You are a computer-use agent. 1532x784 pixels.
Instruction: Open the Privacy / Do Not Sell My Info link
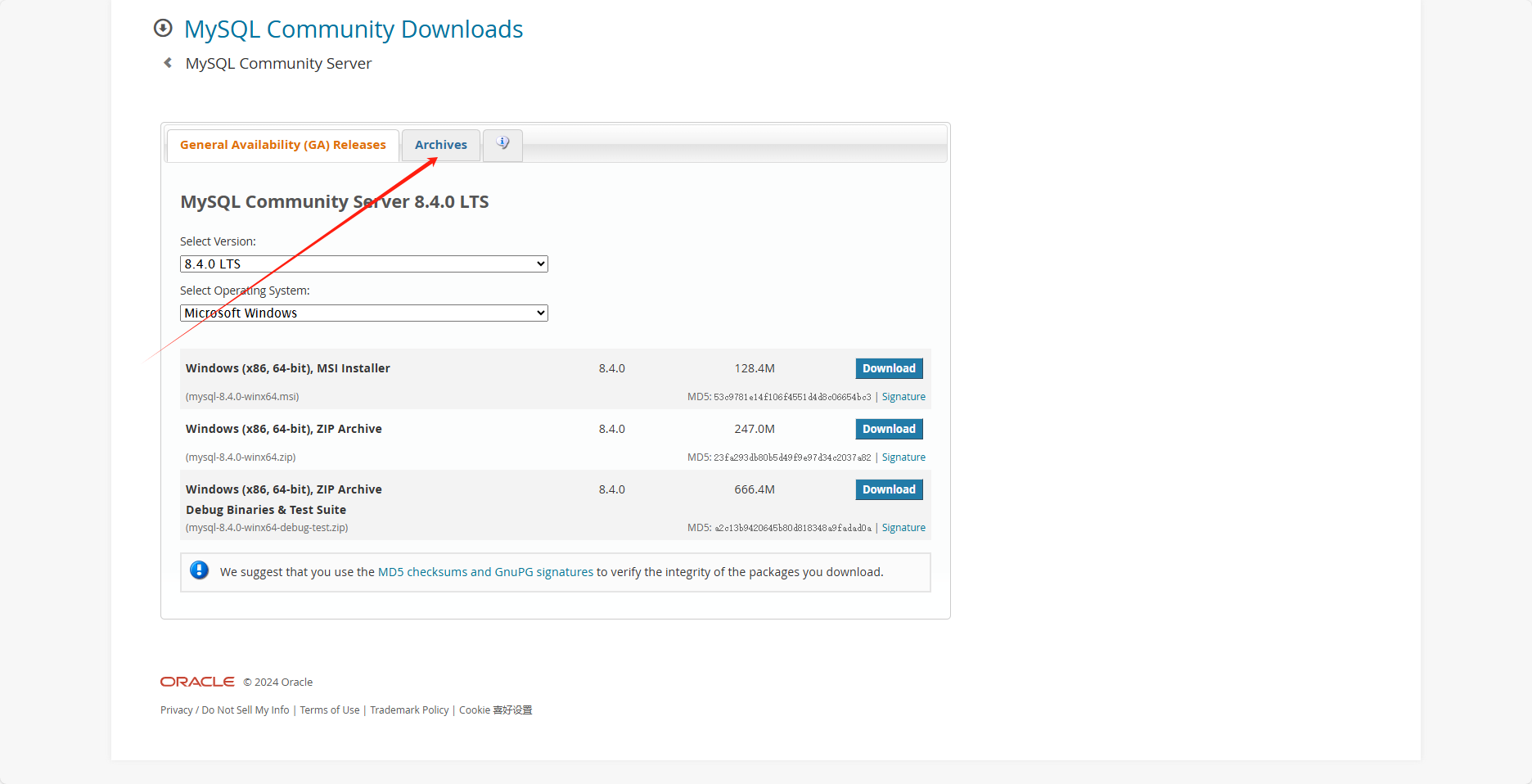tap(225, 710)
